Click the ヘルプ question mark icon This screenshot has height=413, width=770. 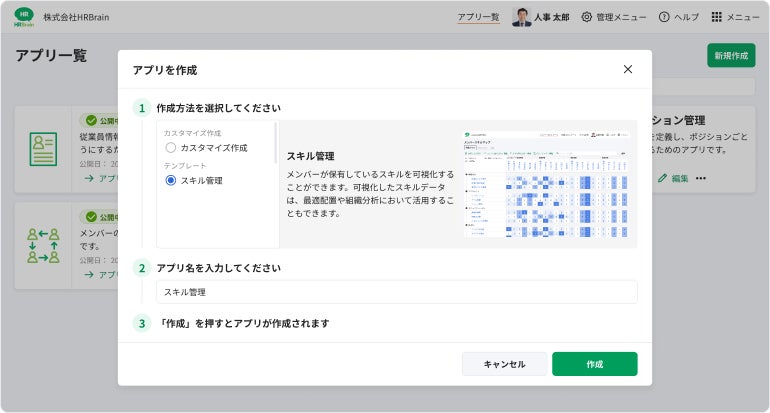point(664,17)
